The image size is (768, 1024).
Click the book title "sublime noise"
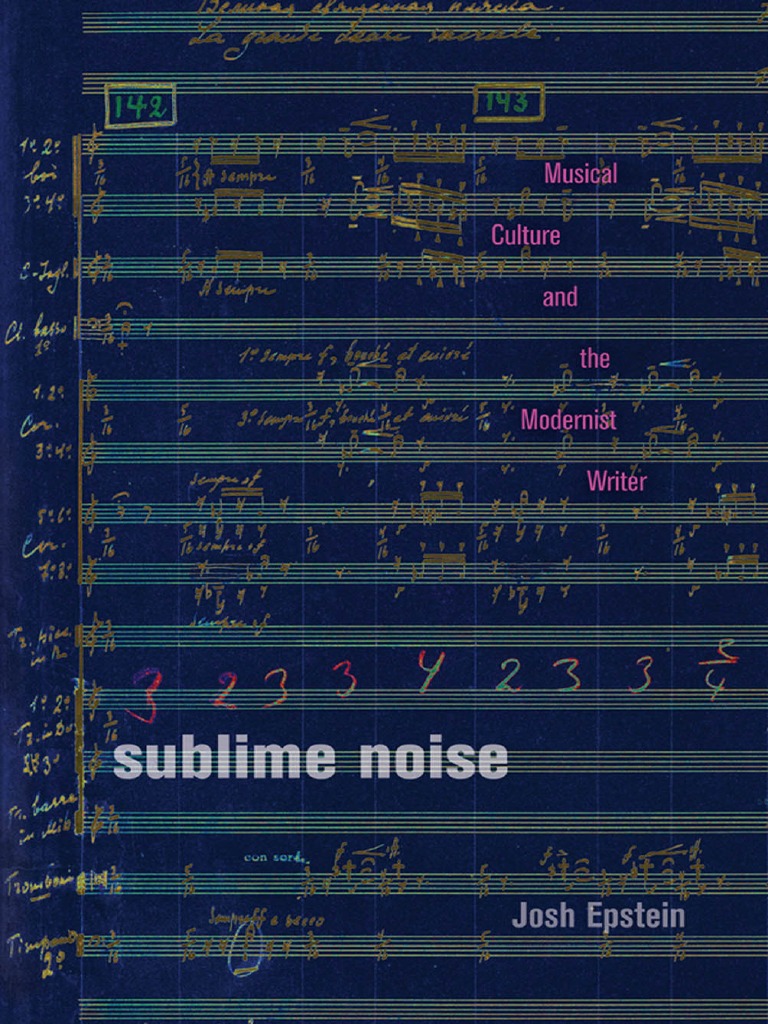click(x=310, y=758)
